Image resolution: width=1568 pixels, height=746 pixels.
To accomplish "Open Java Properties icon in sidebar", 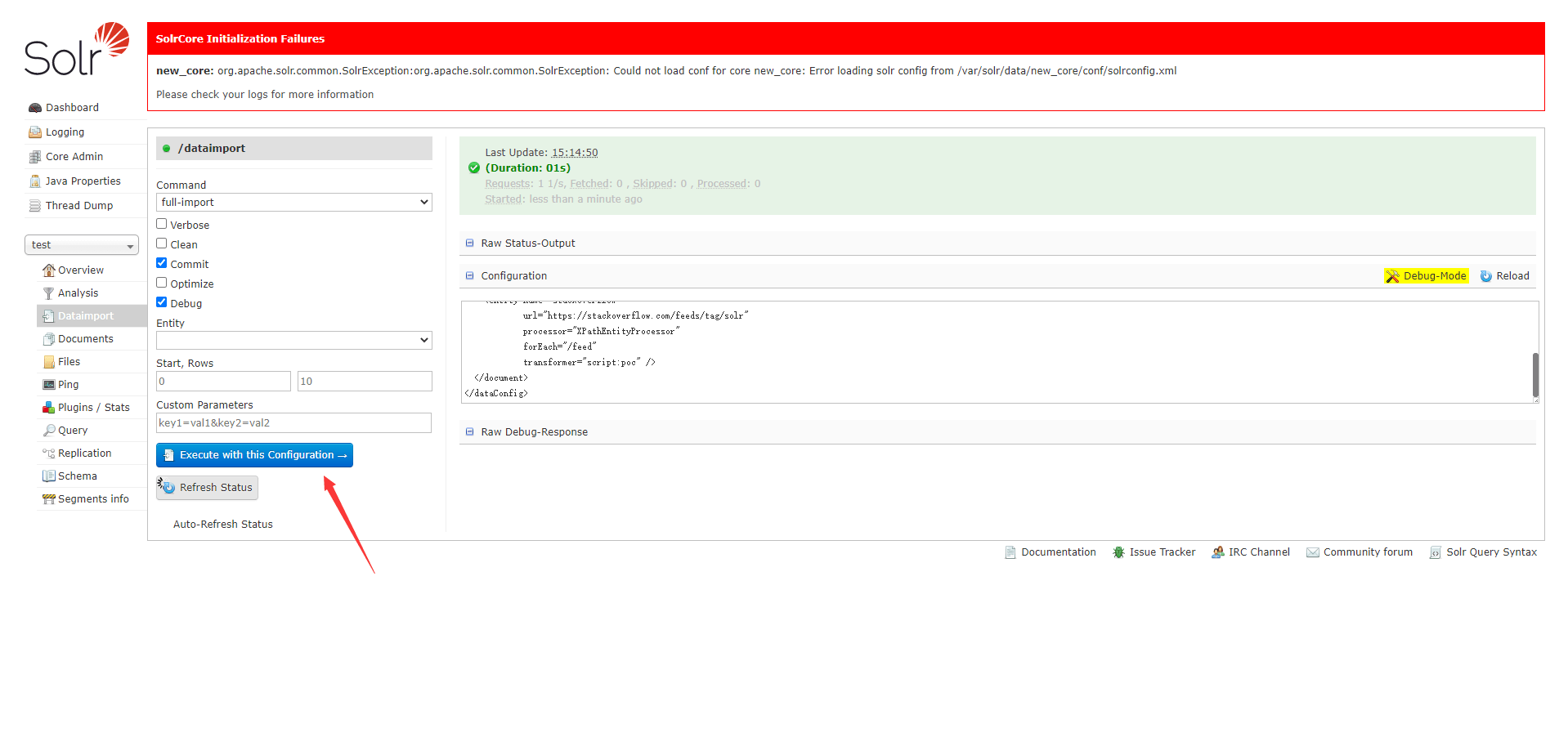I will (x=34, y=181).
